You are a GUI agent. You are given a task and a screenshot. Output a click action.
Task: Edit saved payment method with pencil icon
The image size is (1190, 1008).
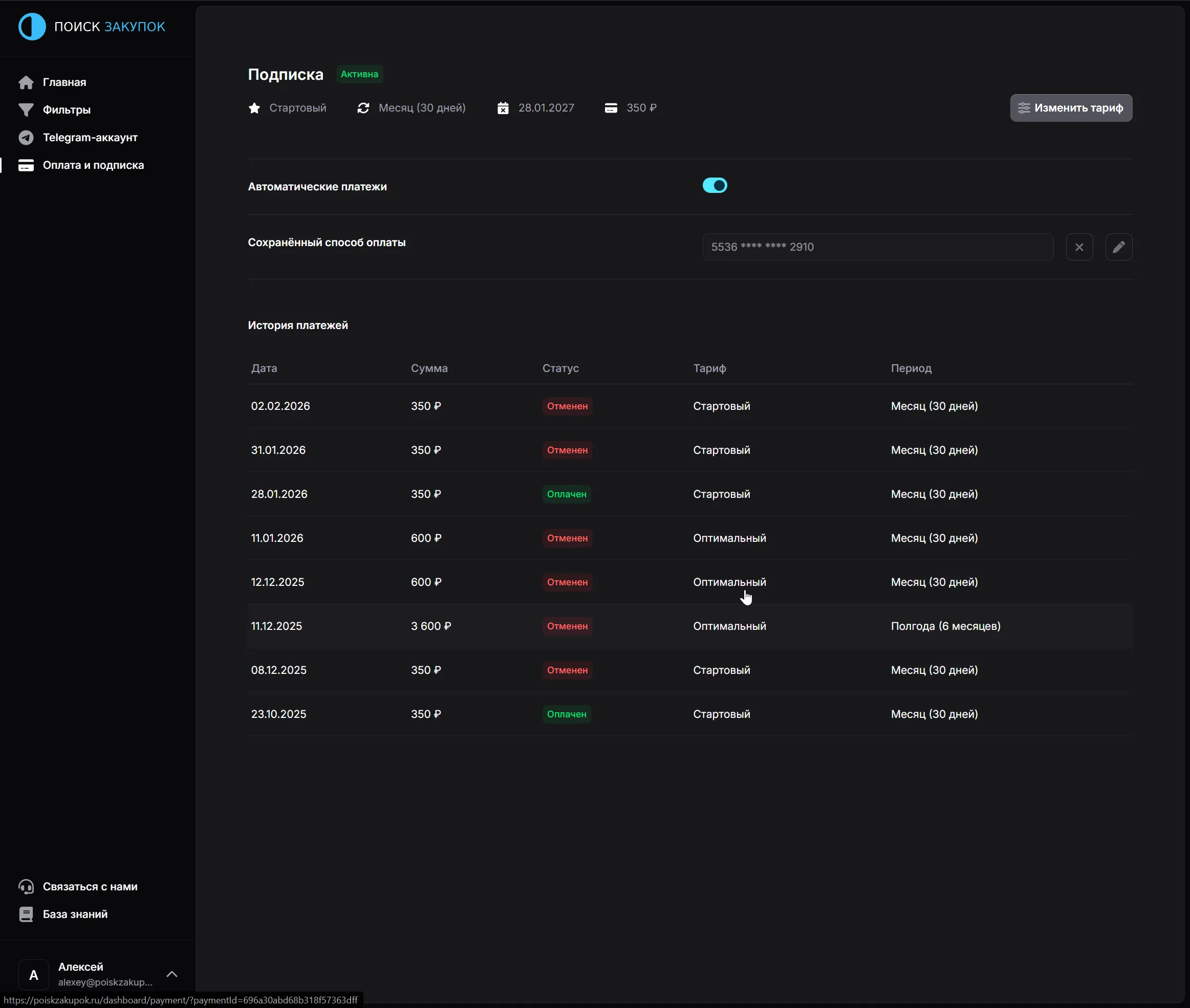[x=1118, y=247]
